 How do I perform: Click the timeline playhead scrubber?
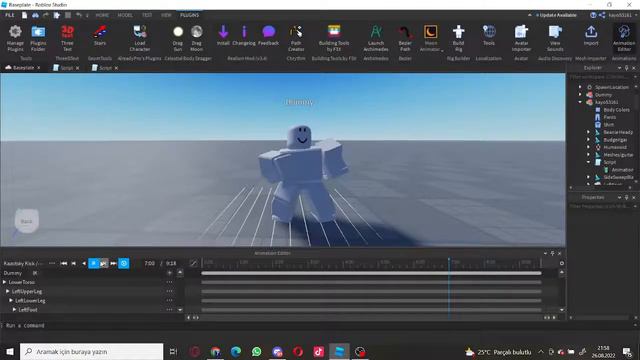(x=449, y=261)
